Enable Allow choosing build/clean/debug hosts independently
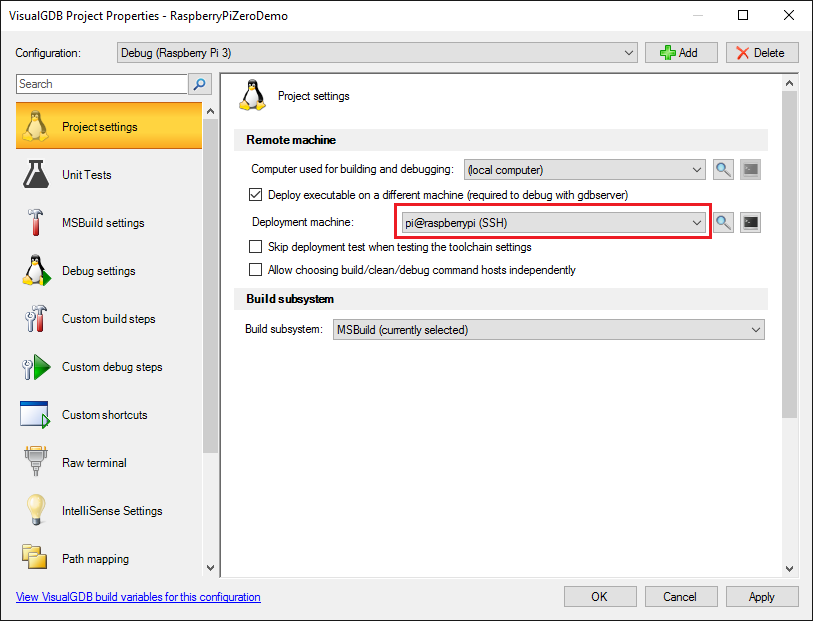Screen dimensions: 813x621 coord(256,270)
